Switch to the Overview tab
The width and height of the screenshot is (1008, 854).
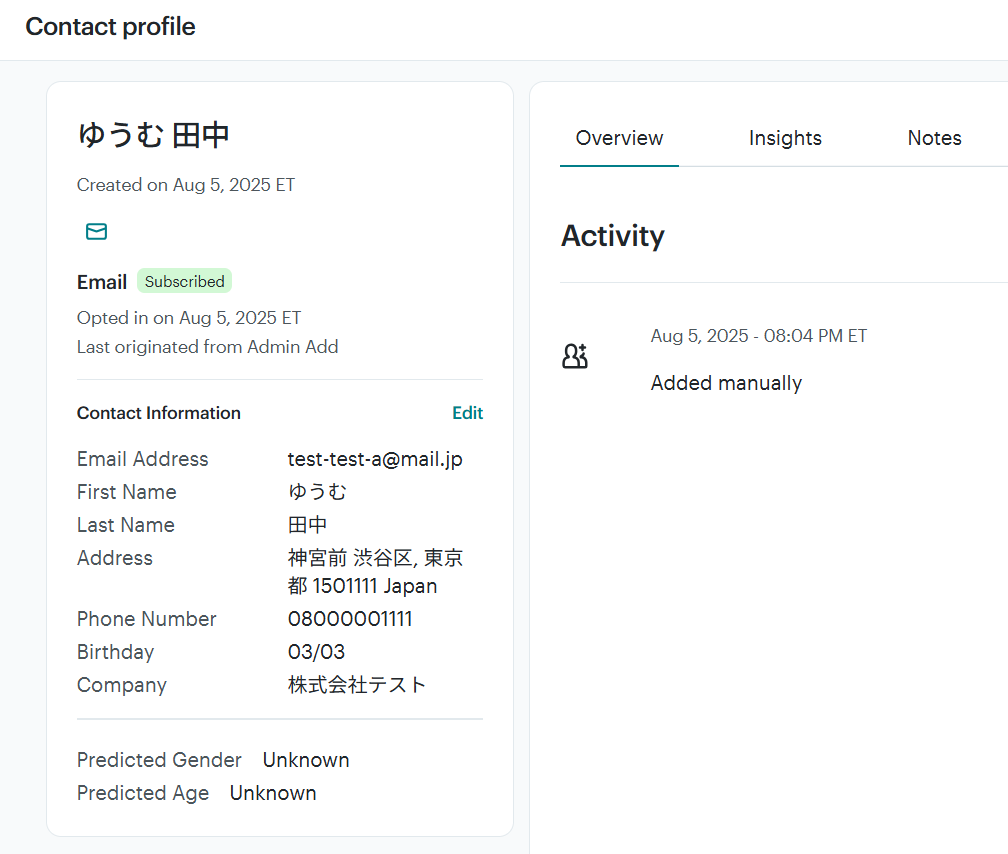pos(619,139)
